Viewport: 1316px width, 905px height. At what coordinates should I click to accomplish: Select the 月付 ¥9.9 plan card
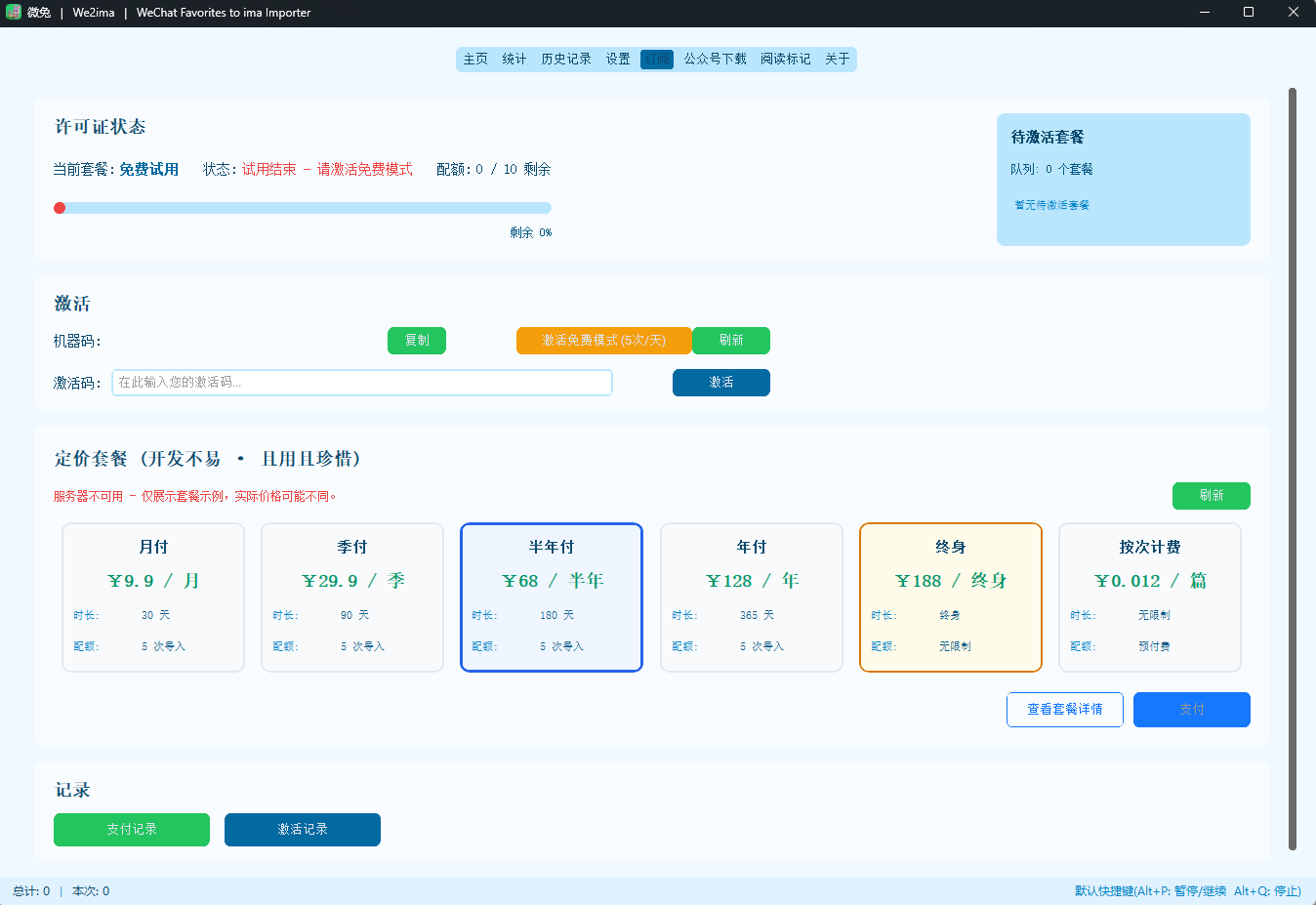coord(153,597)
